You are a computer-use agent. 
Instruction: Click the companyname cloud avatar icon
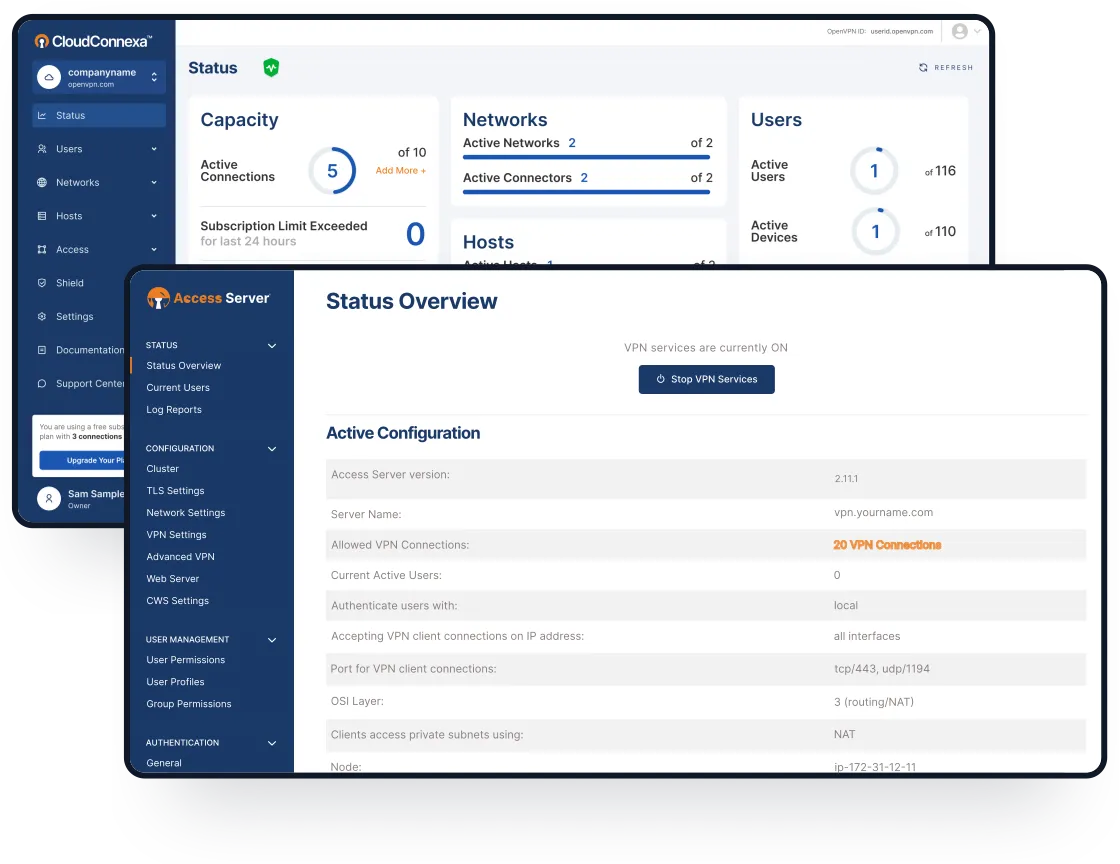49,77
